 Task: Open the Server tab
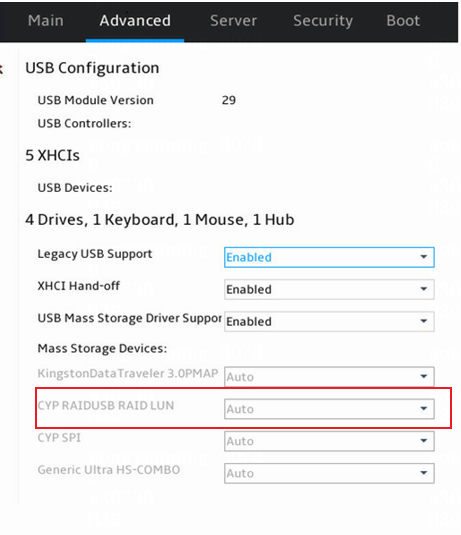click(x=233, y=21)
